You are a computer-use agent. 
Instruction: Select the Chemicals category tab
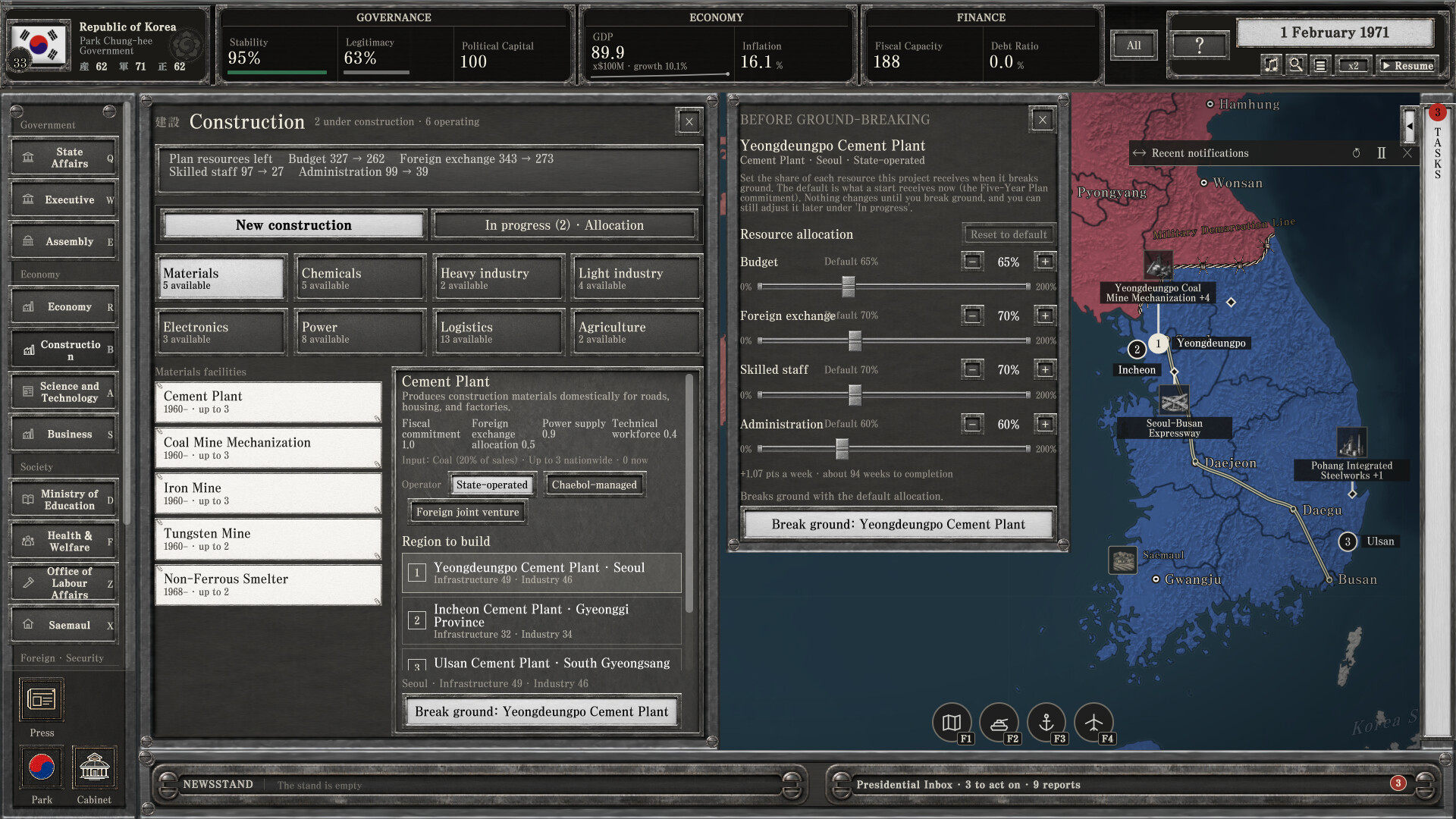359,278
